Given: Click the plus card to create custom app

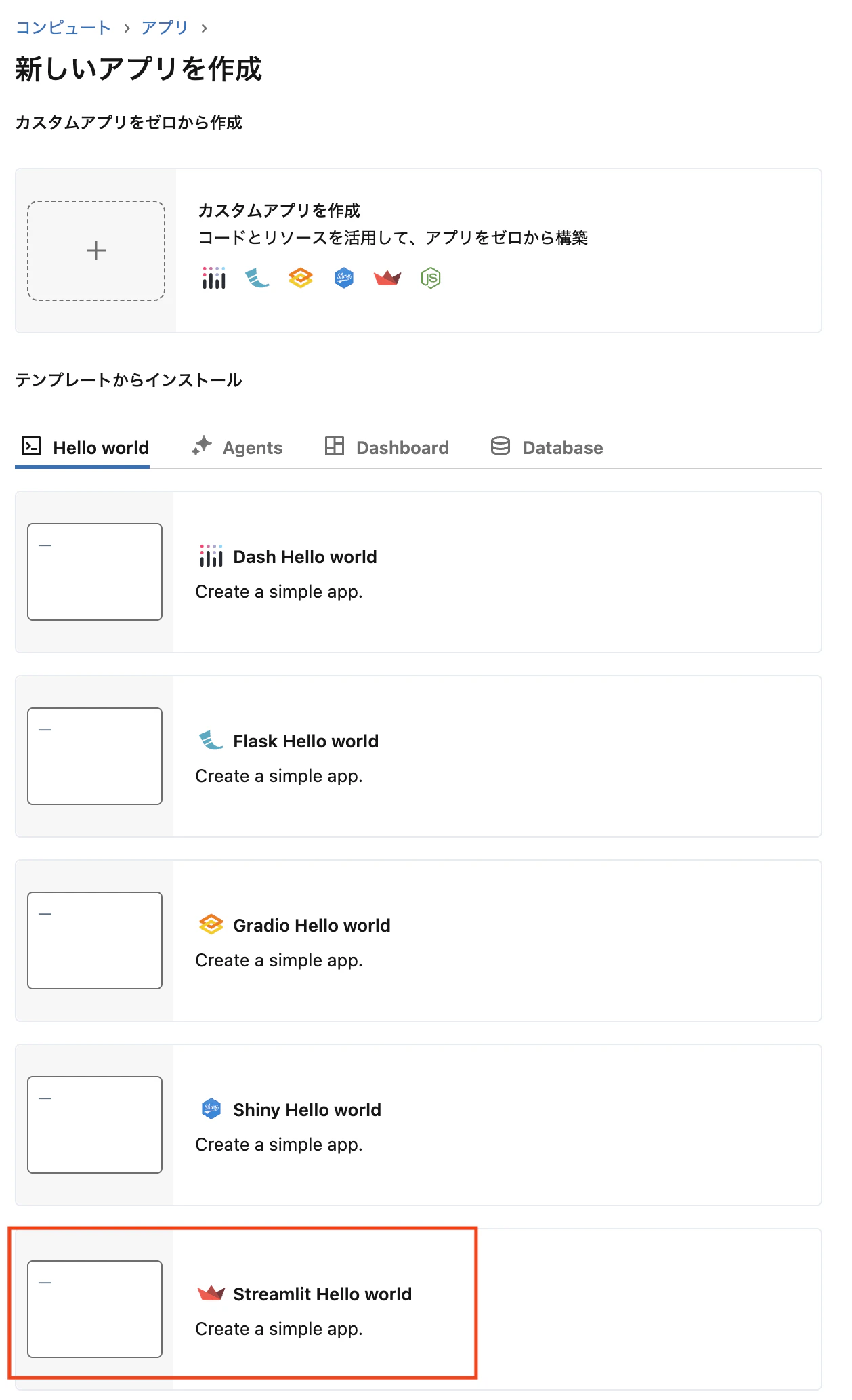Looking at the screenshot, I should pos(95,250).
